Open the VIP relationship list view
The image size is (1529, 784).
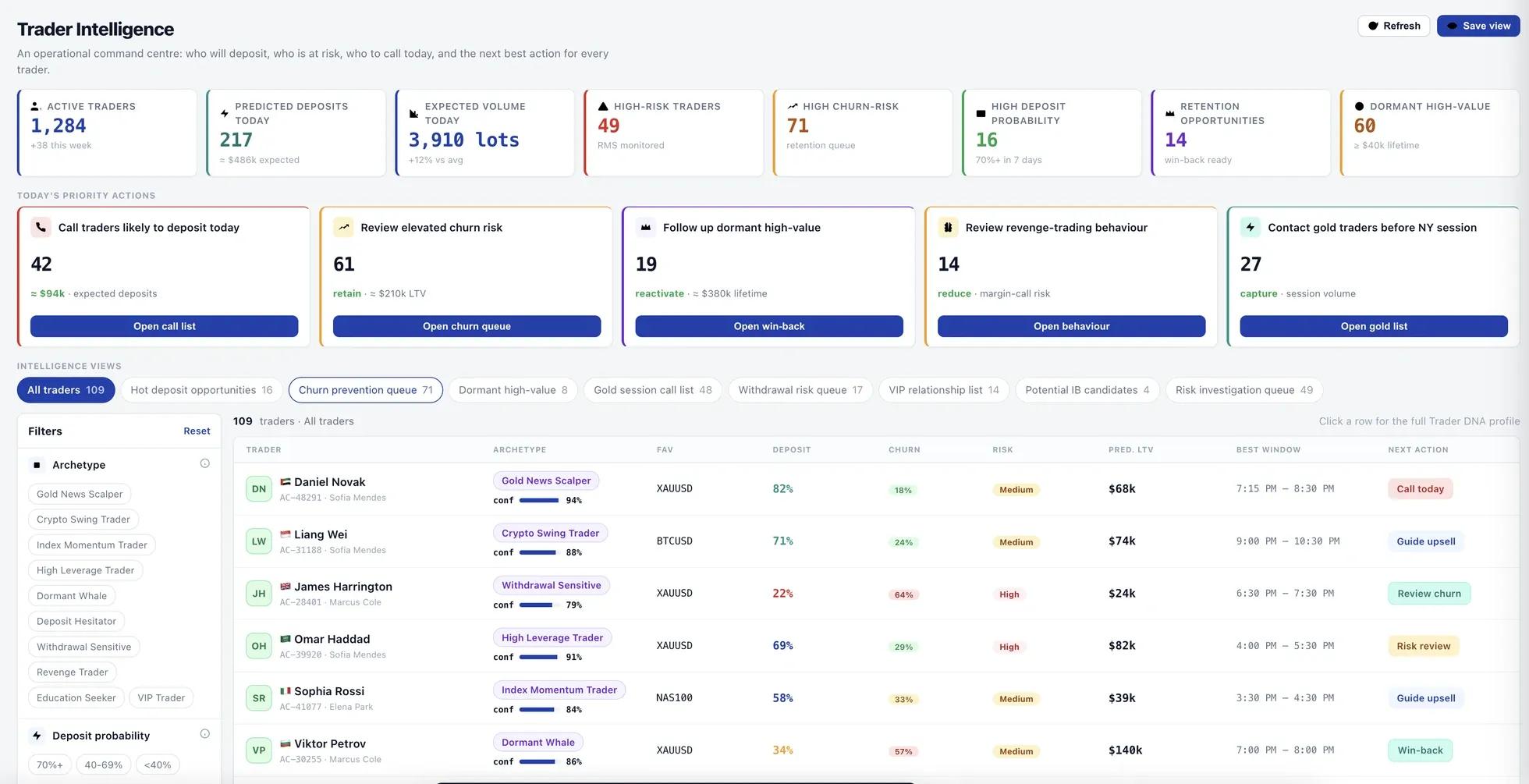click(x=944, y=390)
